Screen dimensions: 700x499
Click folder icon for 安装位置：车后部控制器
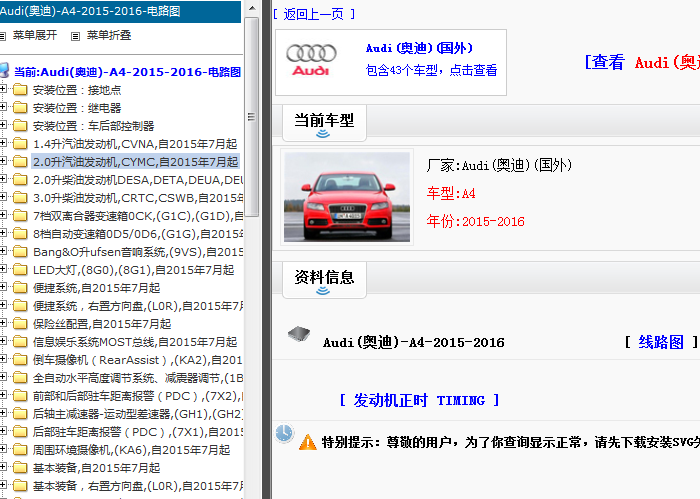point(20,126)
